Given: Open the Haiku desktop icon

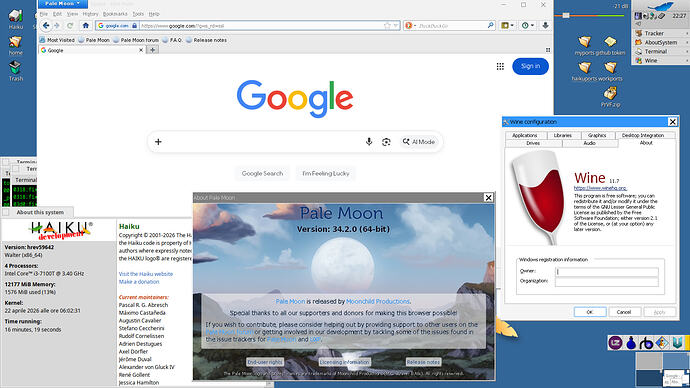Looking at the screenshot, I should pyautogui.click(x=15, y=19).
